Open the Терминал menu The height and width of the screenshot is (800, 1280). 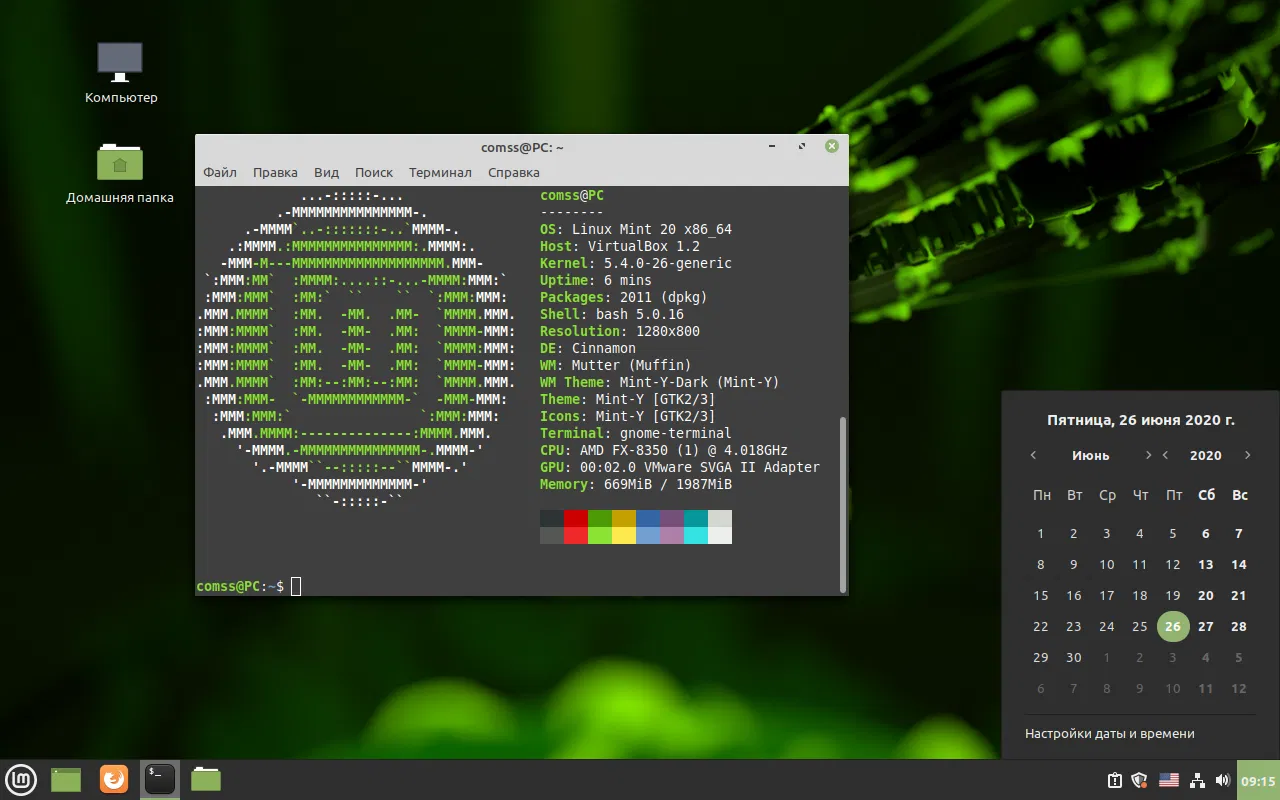click(440, 172)
